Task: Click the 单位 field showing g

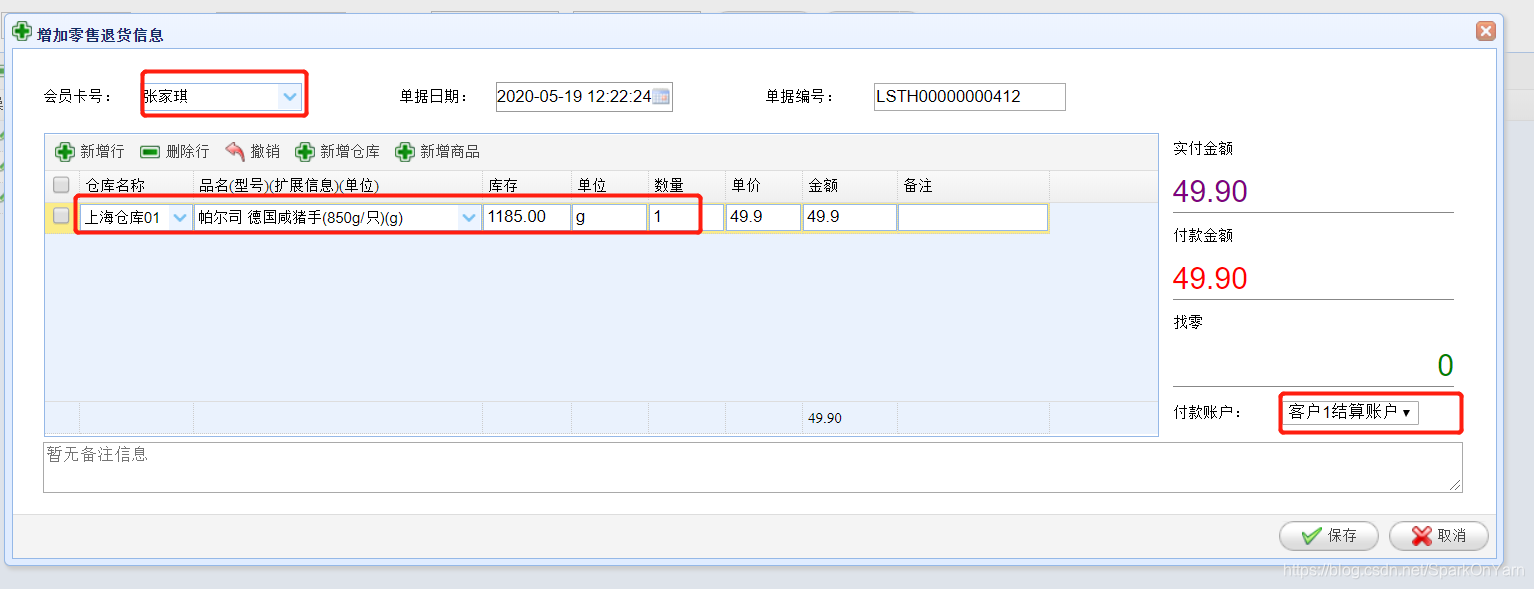Action: point(610,217)
